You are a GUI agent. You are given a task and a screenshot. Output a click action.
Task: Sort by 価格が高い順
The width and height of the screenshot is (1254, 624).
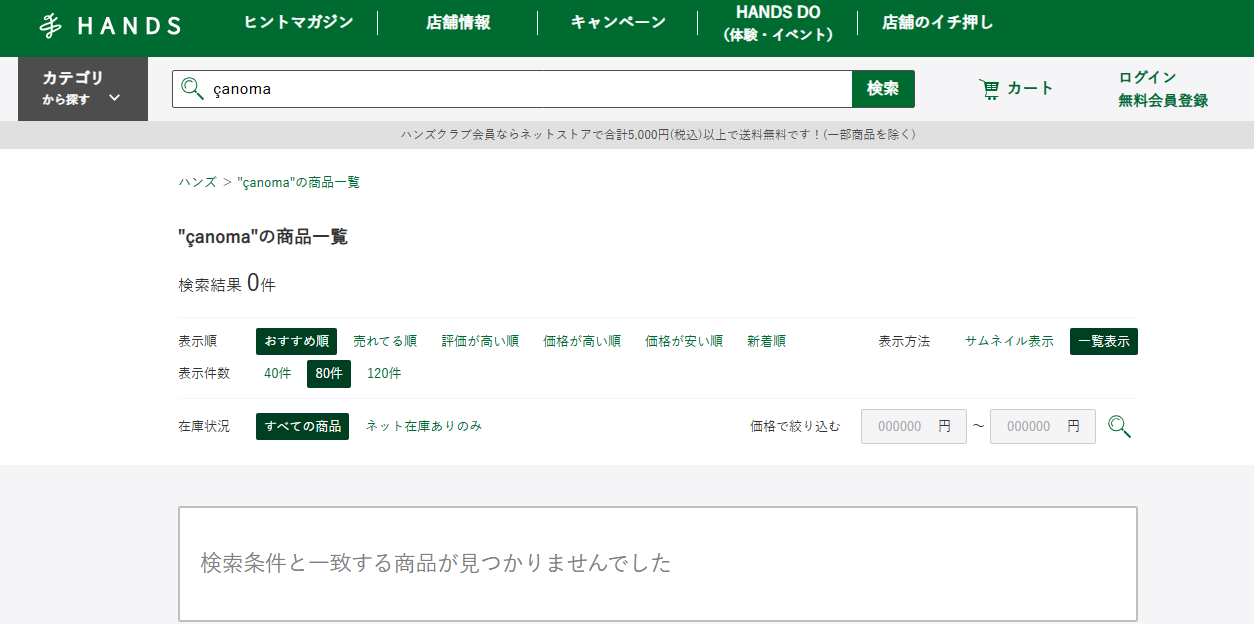pos(582,341)
